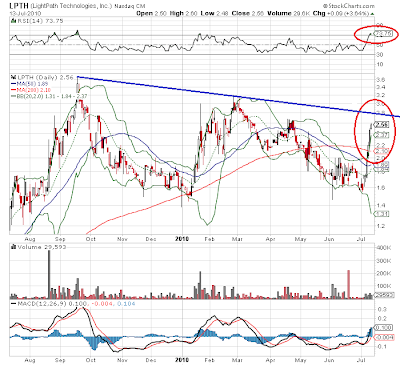Click the Jun label under the MACD panel
Image resolution: width=400 pixels, height=365 pixels.
329,360
